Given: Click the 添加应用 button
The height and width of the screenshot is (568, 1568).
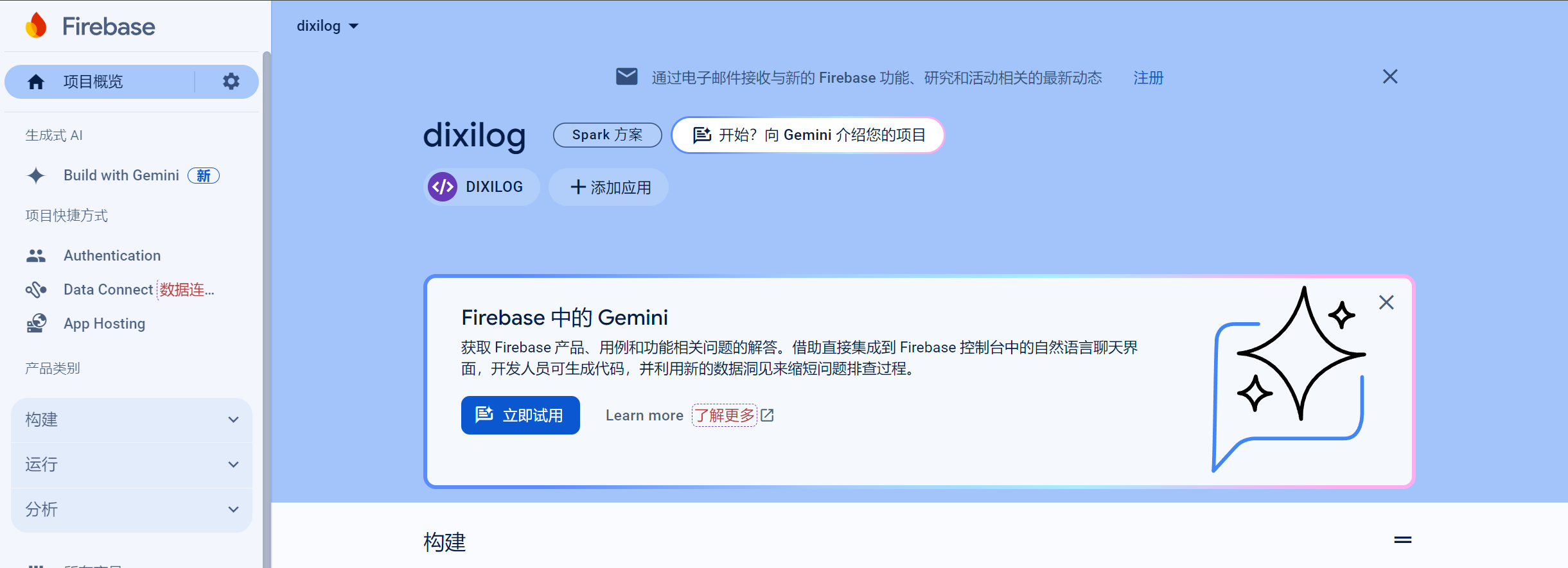Looking at the screenshot, I should coord(608,187).
